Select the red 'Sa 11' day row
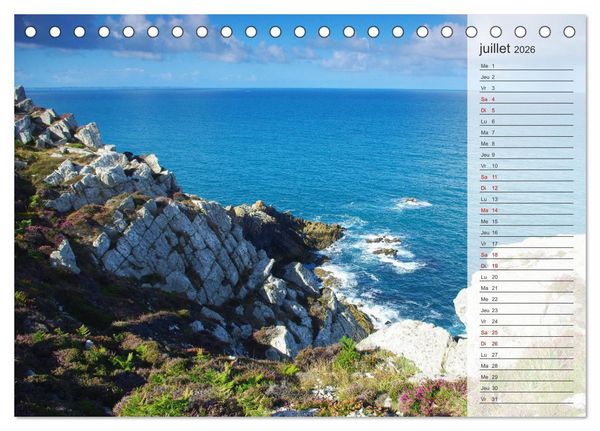This screenshot has height=431, width=600. tap(527, 177)
